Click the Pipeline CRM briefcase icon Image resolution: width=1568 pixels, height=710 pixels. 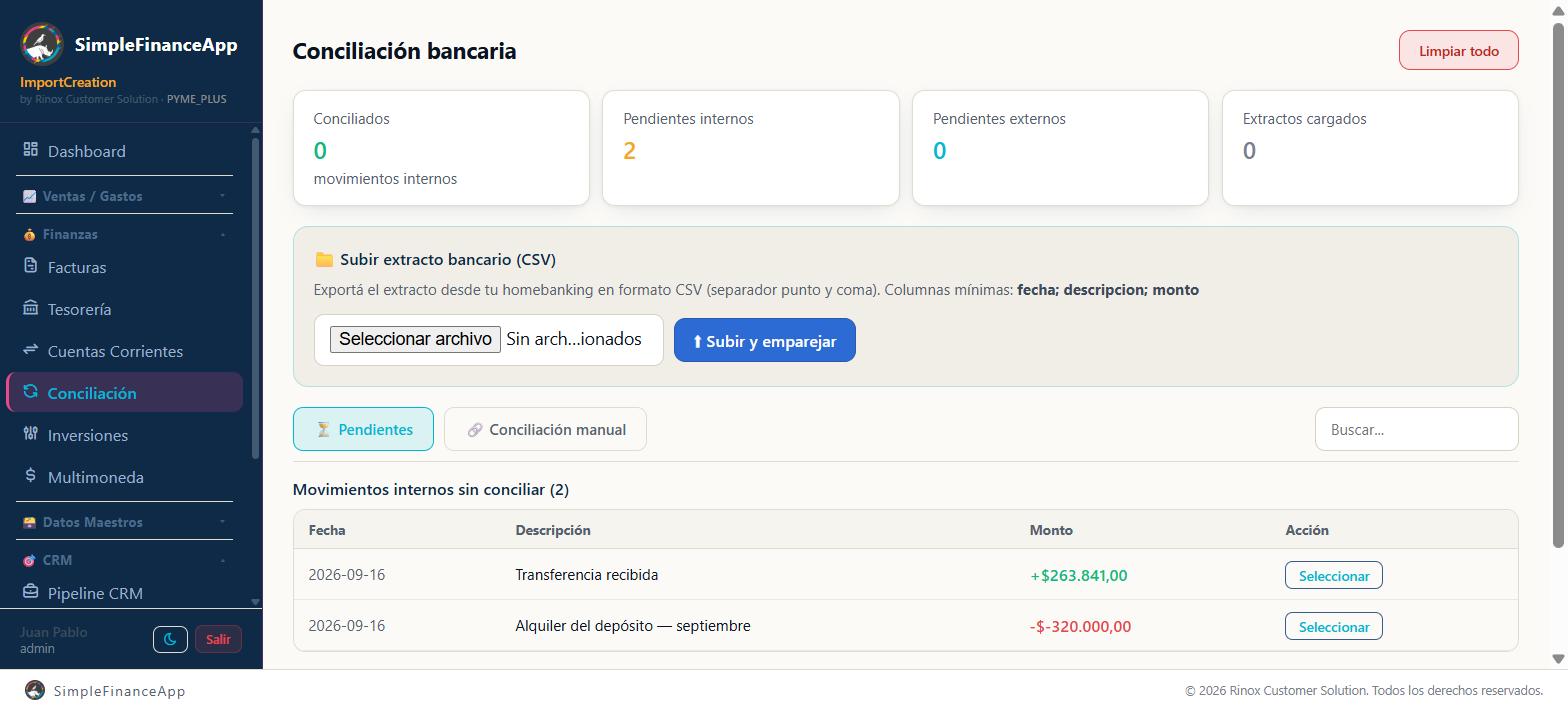[x=30, y=592]
